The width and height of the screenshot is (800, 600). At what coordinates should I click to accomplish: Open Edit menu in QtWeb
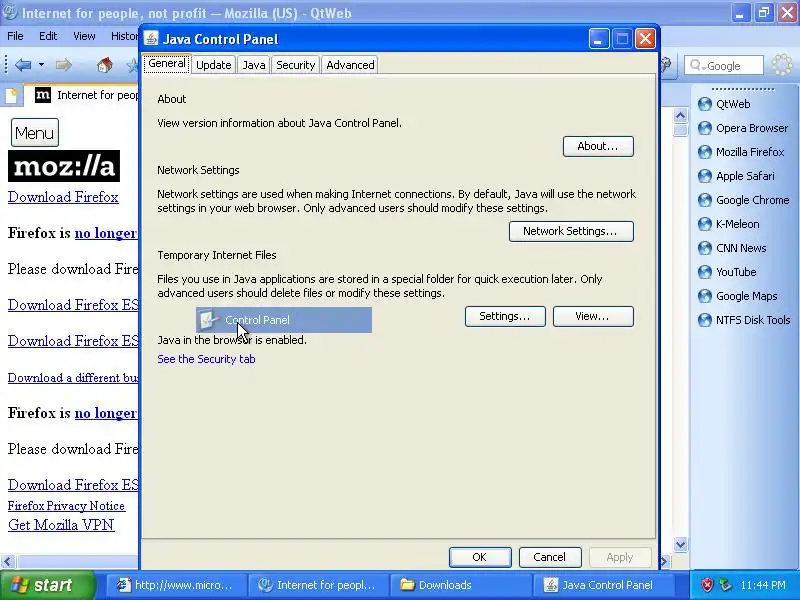(x=48, y=36)
